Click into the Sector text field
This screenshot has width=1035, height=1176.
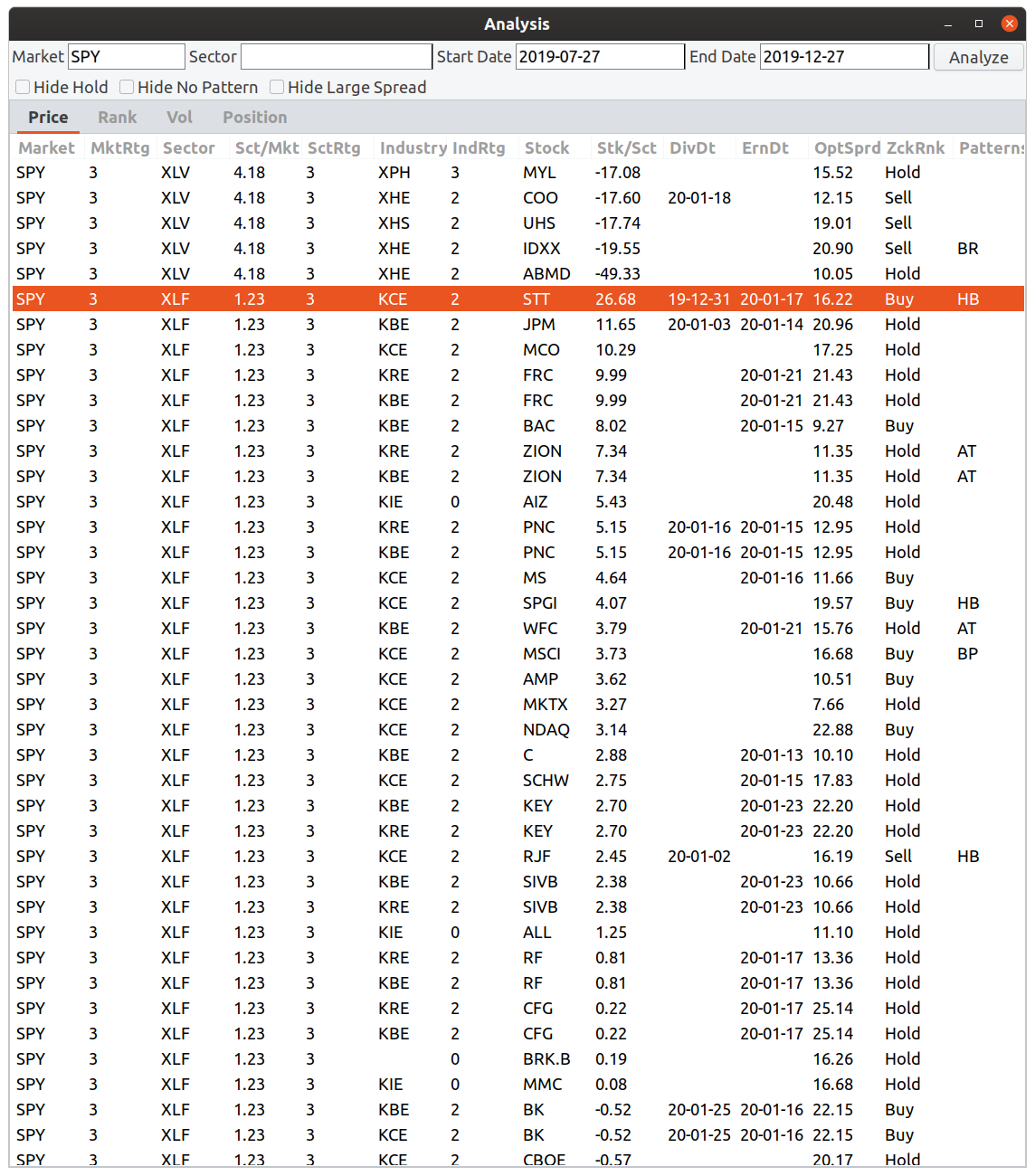[337, 56]
